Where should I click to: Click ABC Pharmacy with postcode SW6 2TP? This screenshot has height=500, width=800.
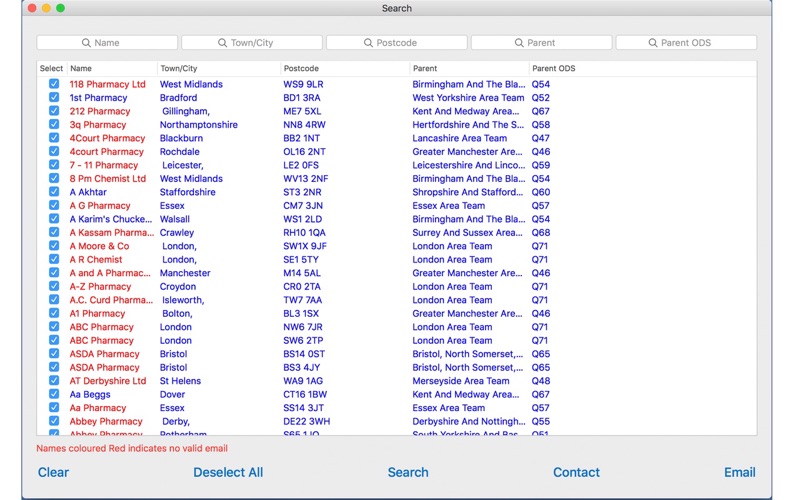coord(102,340)
